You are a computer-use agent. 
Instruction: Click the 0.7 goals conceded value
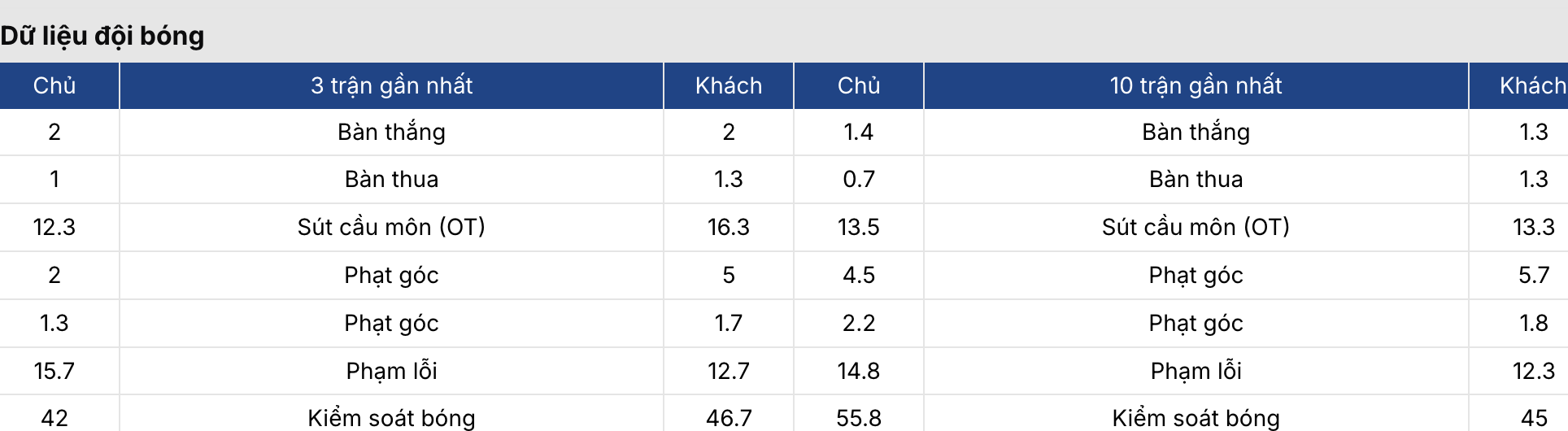tap(858, 179)
